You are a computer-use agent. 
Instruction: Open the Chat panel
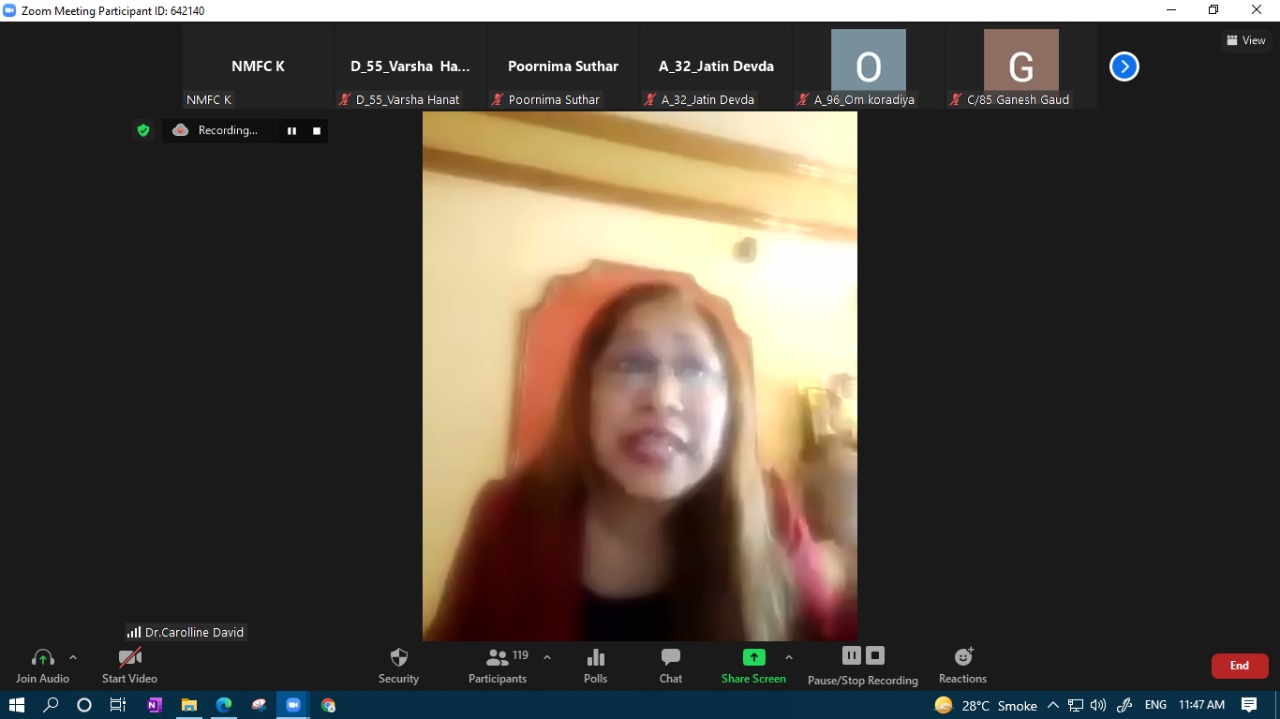670,665
